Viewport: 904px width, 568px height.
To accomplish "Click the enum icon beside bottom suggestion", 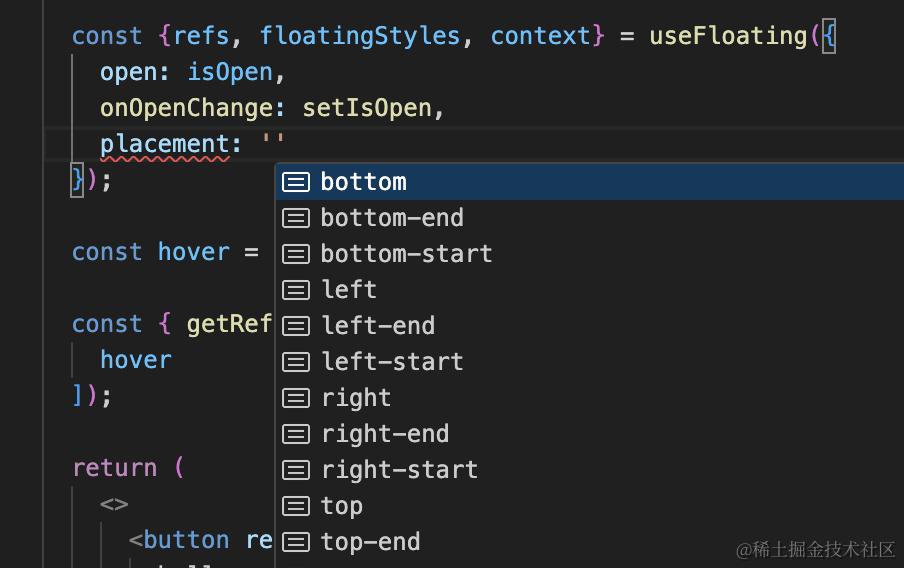I will pyautogui.click(x=295, y=182).
